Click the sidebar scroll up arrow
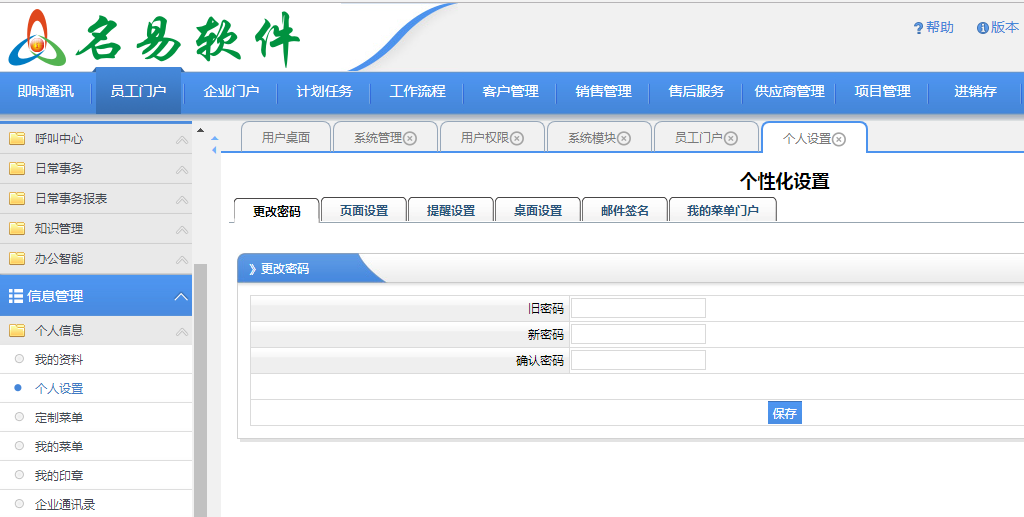The width and height of the screenshot is (1024, 517). click(200, 130)
